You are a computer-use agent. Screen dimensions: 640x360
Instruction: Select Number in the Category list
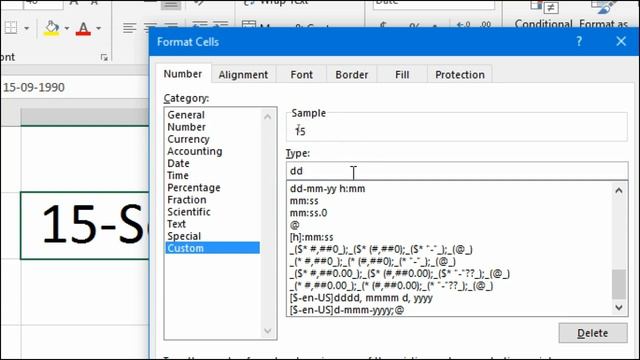pos(213,127)
